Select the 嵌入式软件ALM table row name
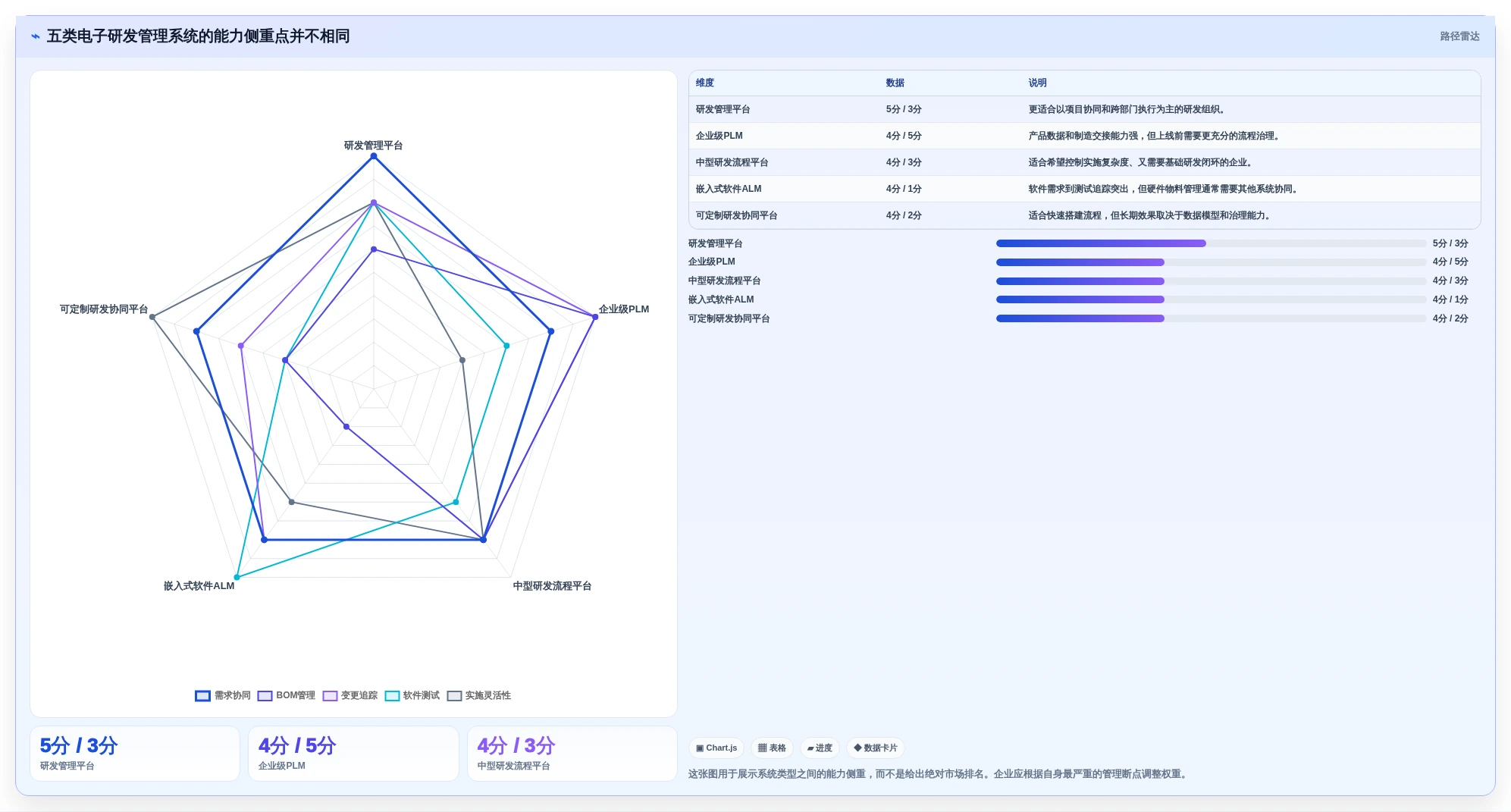Image resolution: width=1511 pixels, height=812 pixels. point(729,189)
